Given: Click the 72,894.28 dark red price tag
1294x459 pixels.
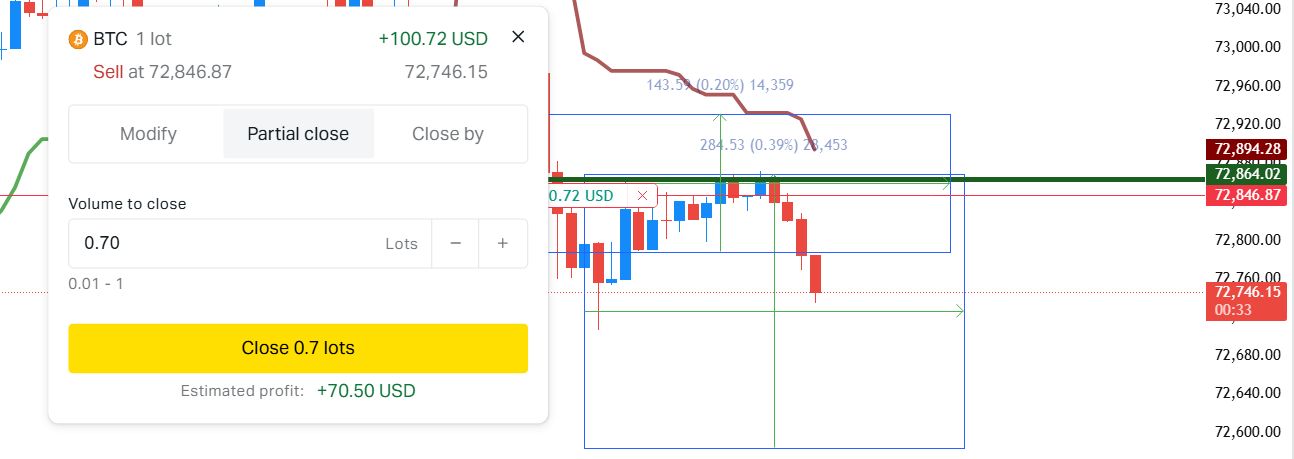Looking at the screenshot, I should coord(1245,149).
